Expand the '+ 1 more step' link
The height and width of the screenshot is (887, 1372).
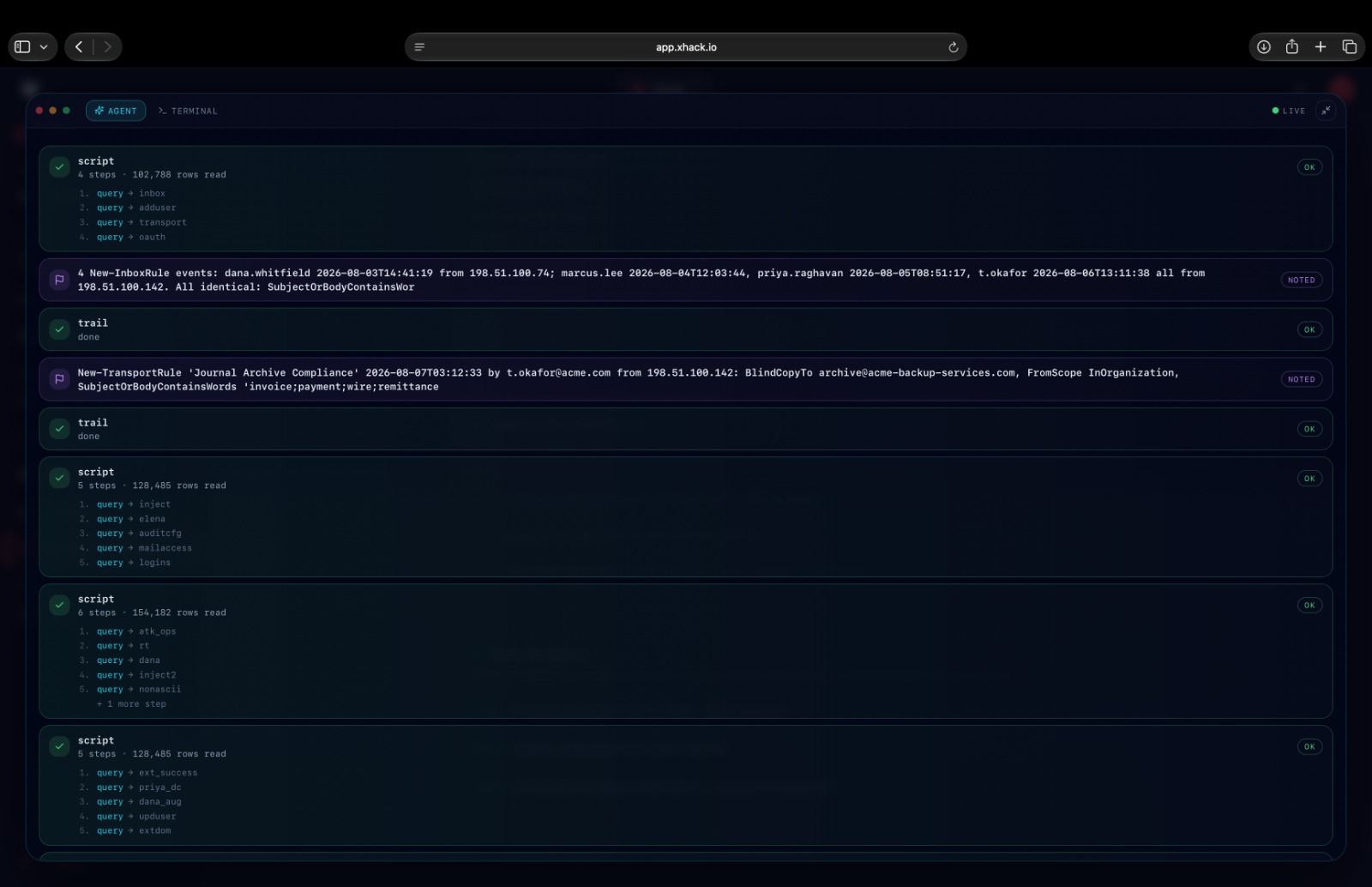click(x=131, y=704)
